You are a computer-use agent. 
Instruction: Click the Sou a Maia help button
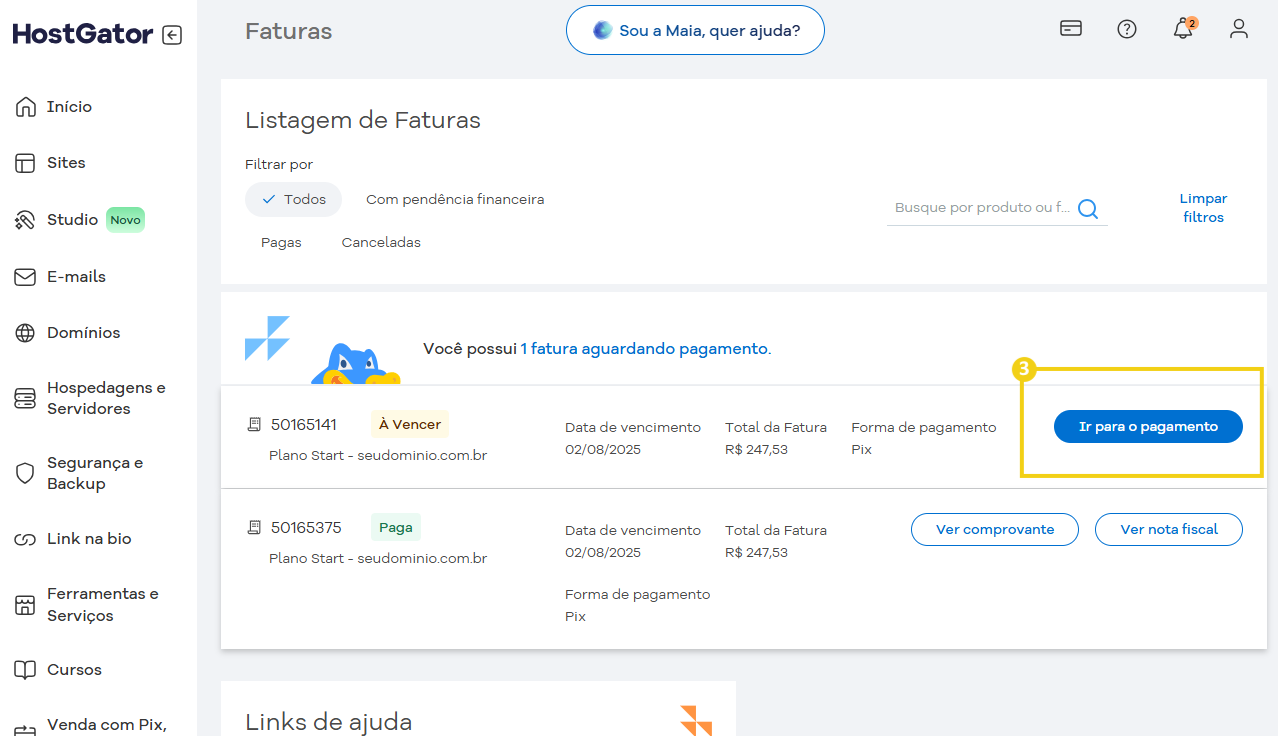click(x=696, y=30)
